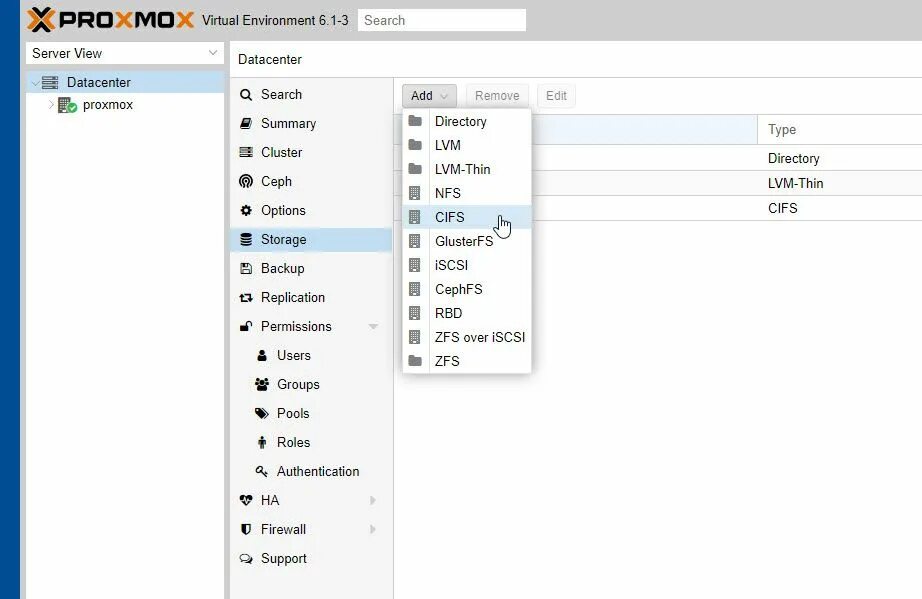Select ZFS over iSCSI storage type
The height and width of the screenshot is (599, 922).
pyautogui.click(x=467, y=337)
